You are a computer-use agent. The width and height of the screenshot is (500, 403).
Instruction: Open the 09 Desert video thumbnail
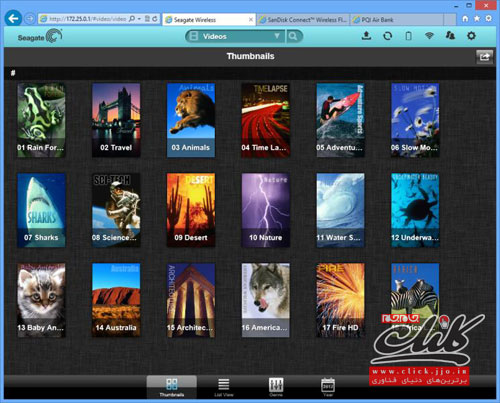191,210
